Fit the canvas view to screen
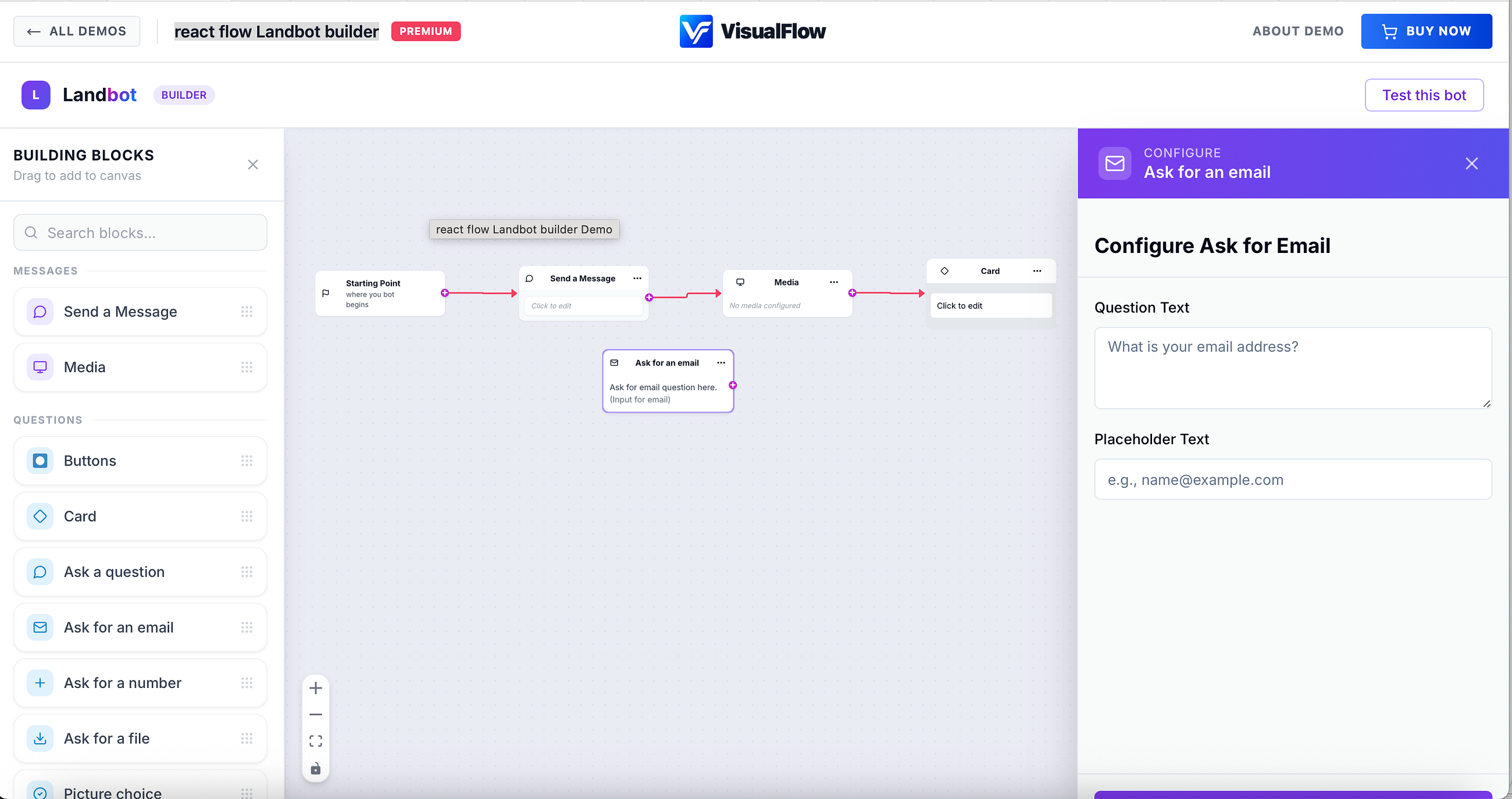 click(x=316, y=741)
